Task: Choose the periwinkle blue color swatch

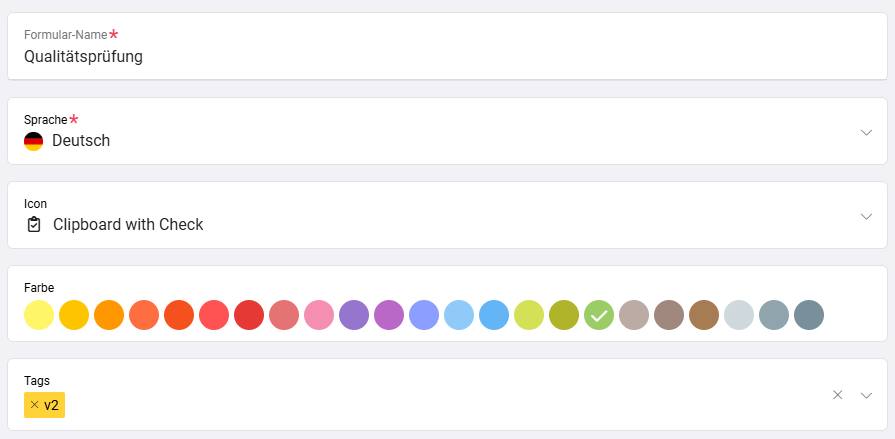Action: (424, 315)
